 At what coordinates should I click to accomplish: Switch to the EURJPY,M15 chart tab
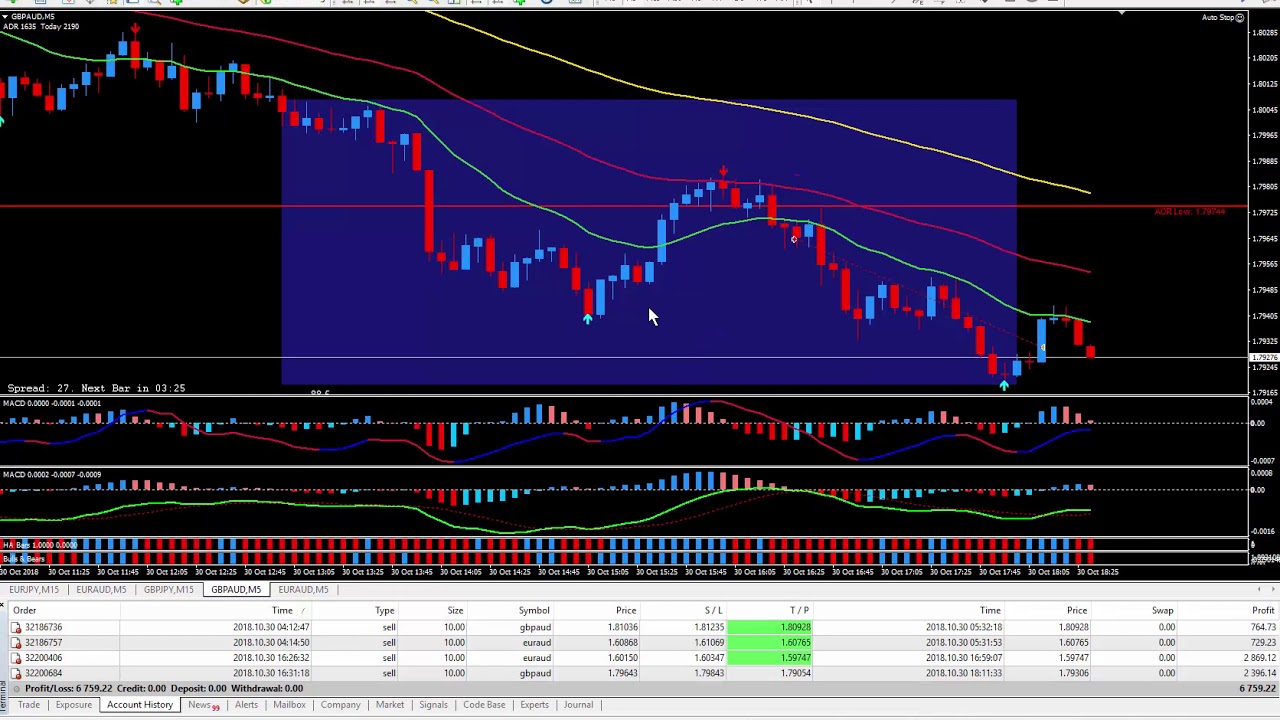34,590
